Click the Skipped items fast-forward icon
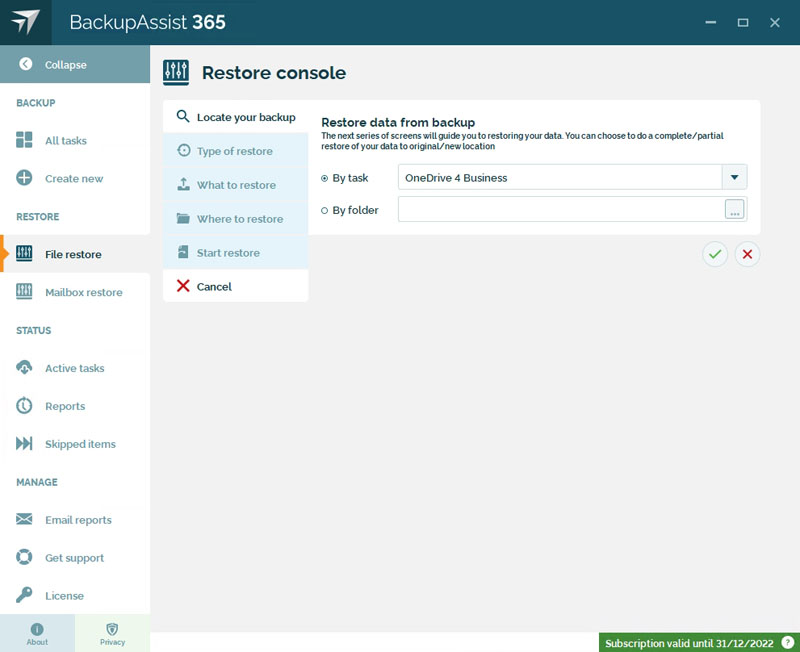 [24, 443]
